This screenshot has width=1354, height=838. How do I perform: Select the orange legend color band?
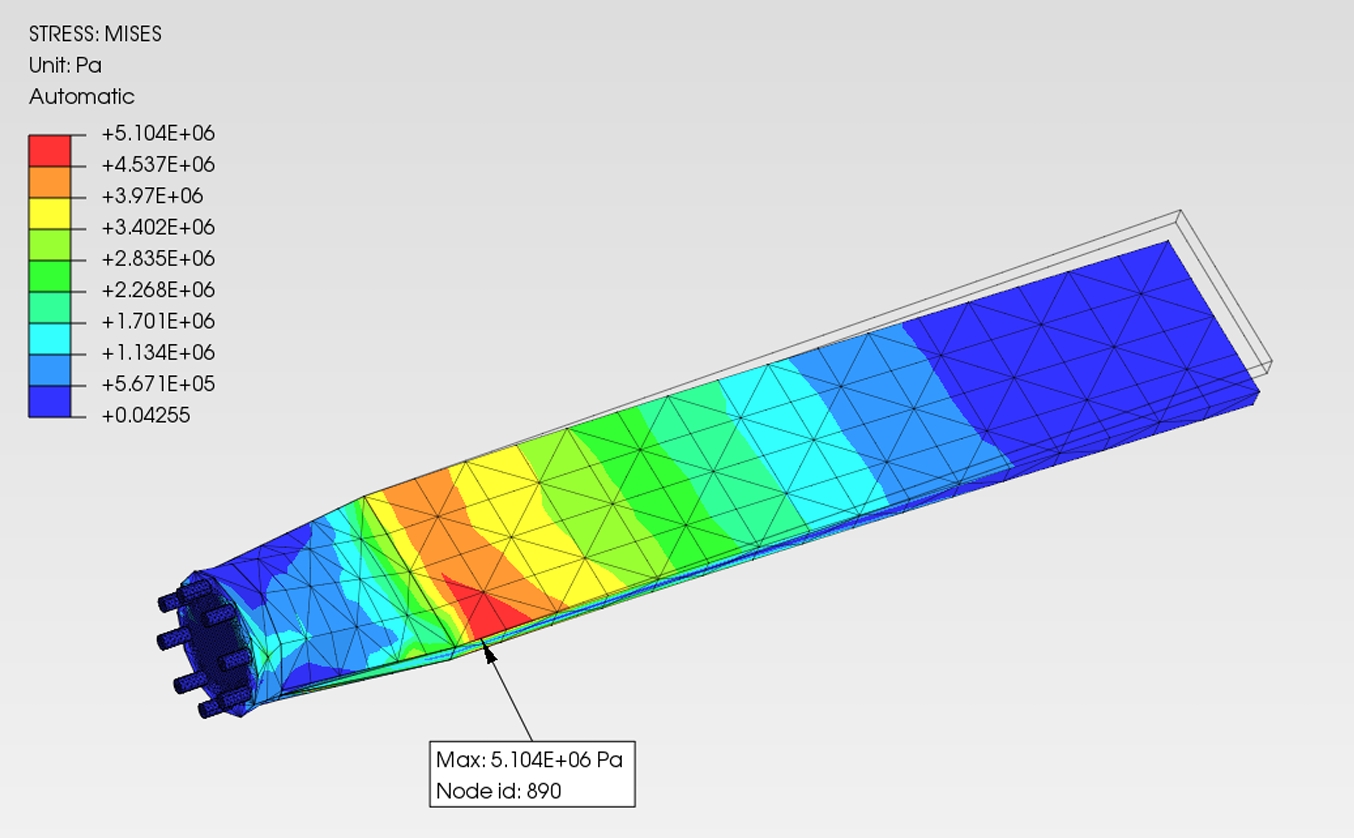coord(50,181)
